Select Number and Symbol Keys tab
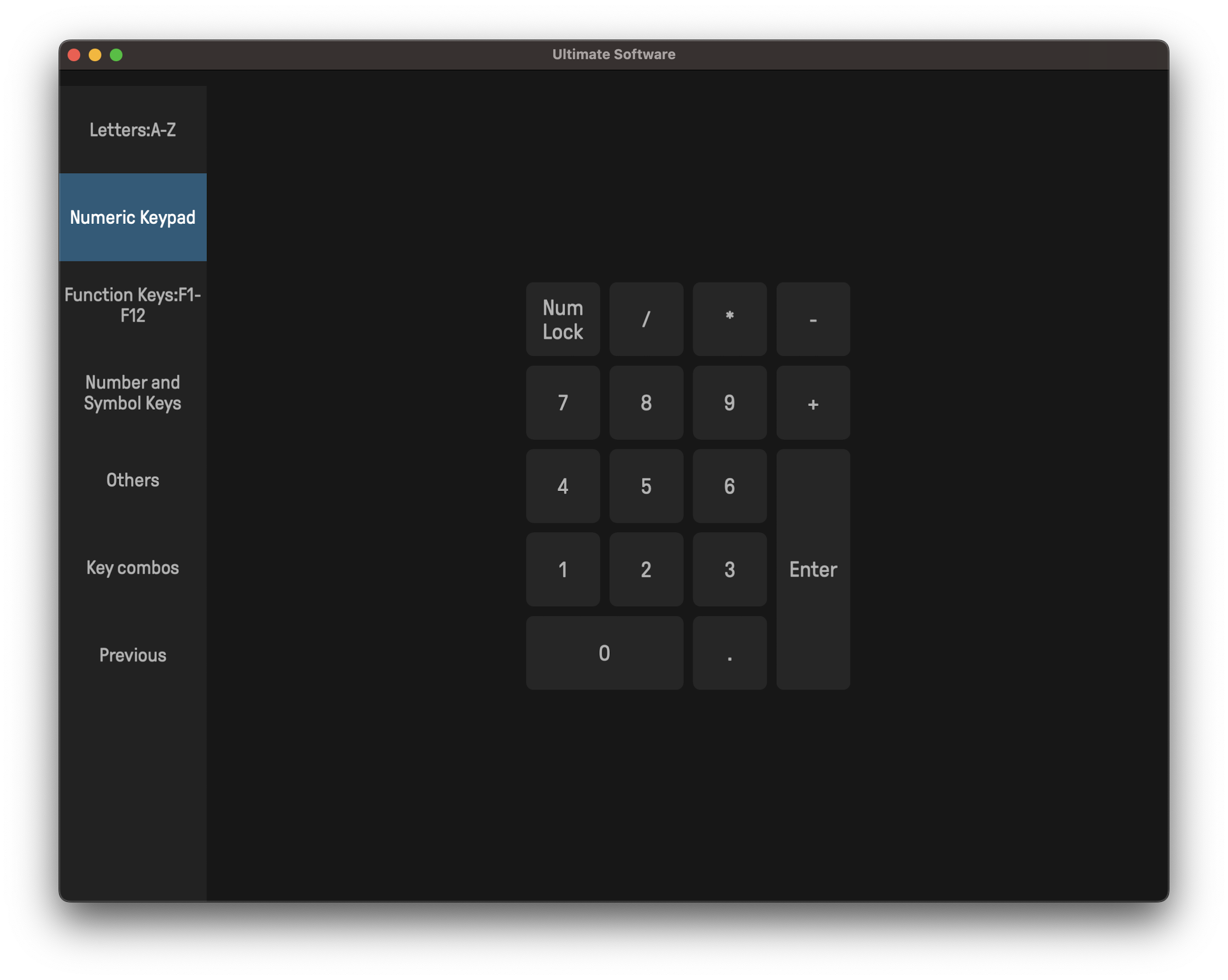 pyautogui.click(x=133, y=392)
